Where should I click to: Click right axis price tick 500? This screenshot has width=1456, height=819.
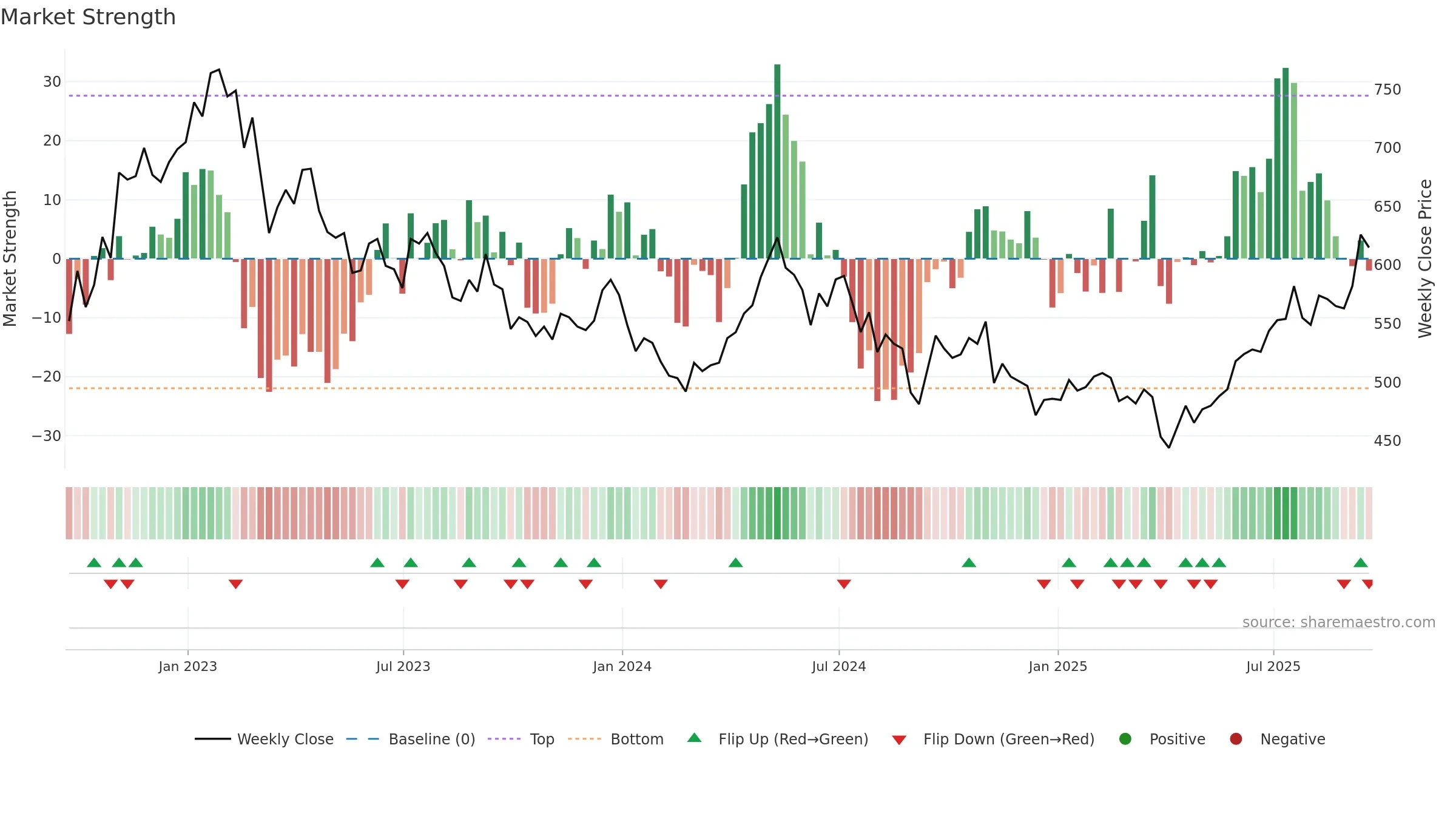tap(1388, 382)
